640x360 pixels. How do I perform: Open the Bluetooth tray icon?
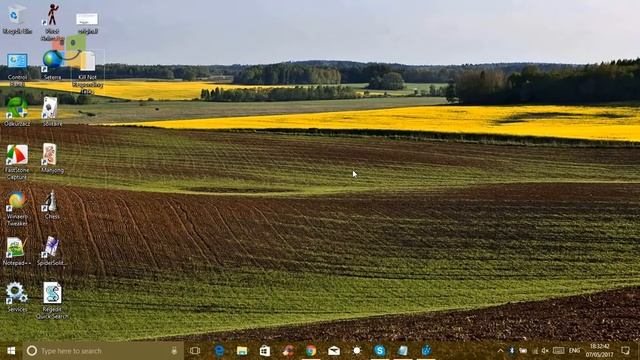point(511,351)
